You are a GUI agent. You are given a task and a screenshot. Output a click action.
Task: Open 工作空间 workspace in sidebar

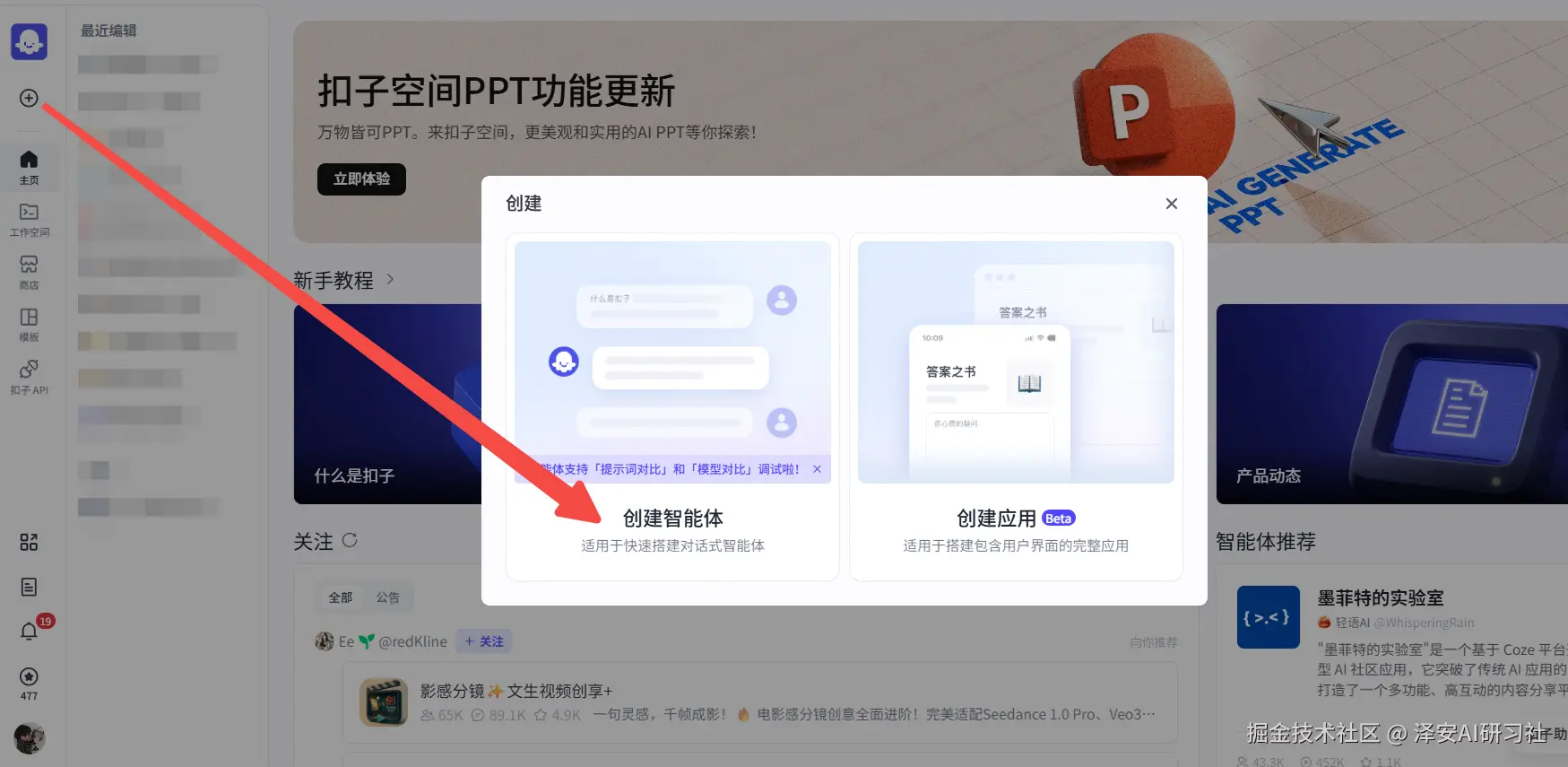(x=29, y=220)
